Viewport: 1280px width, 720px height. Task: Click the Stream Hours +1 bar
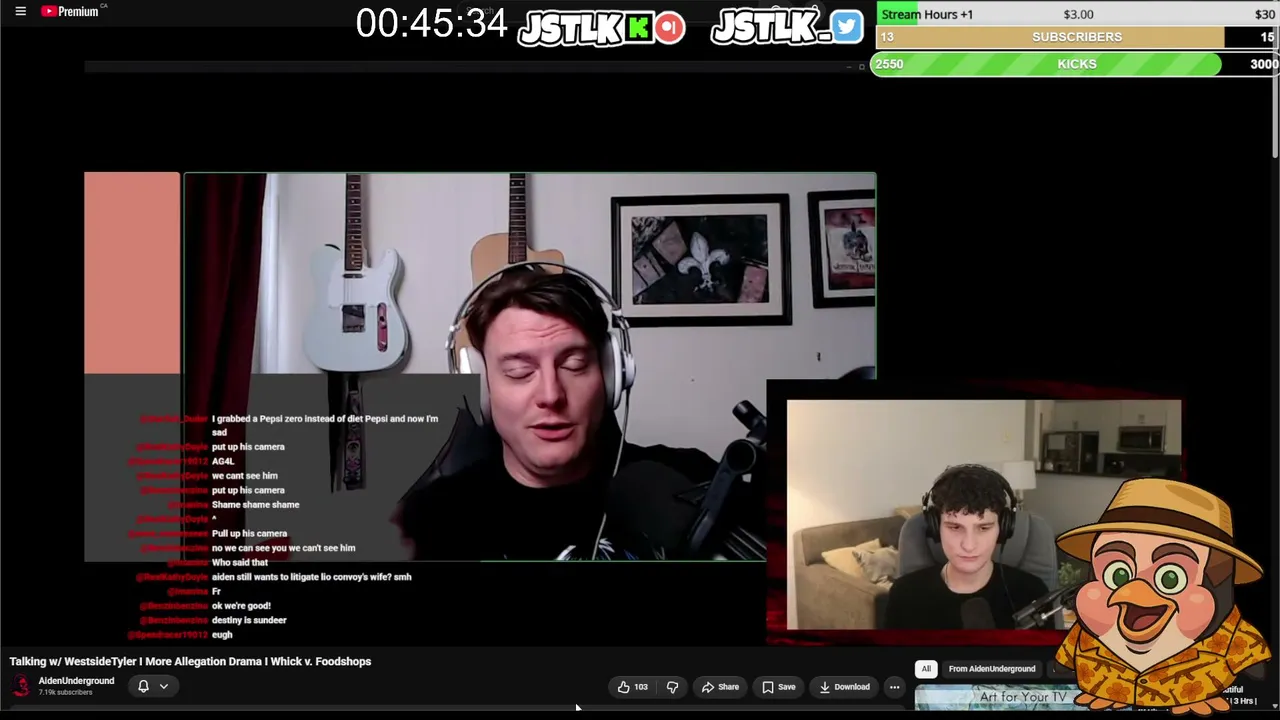(1076, 14)
